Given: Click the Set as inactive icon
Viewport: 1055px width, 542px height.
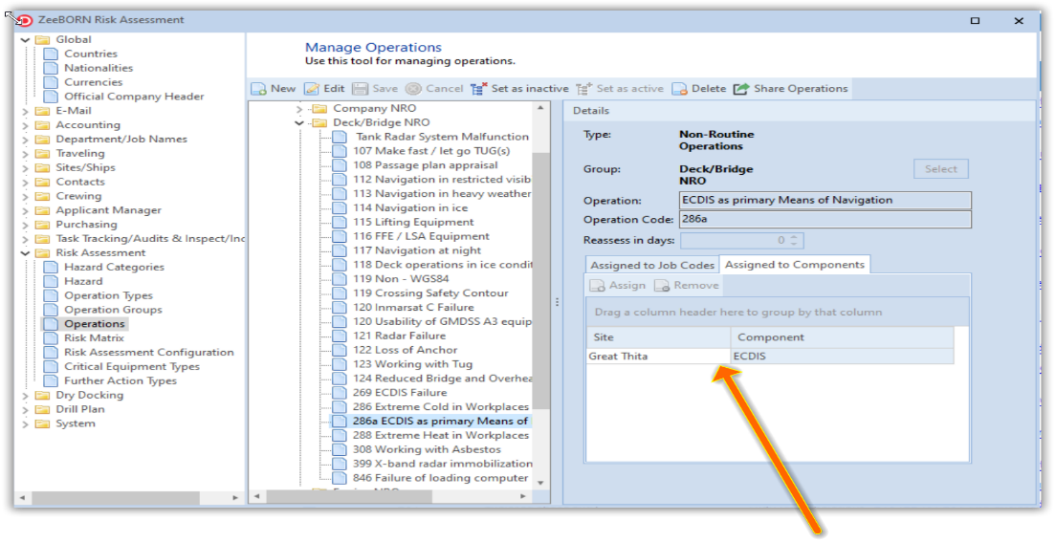Looking at the screenshot, I should (479, 89).
